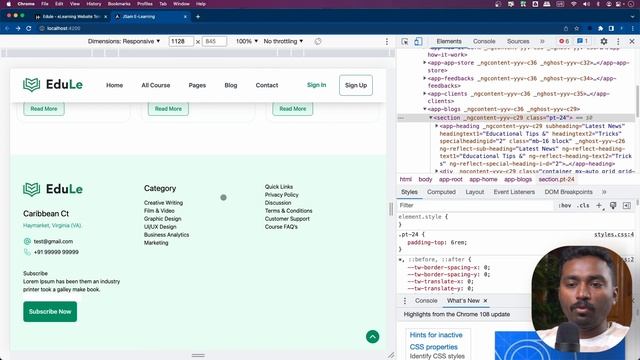Screen dimensions: 640x360
Task: Select the drawer Console tab
Action: (426, 300)
